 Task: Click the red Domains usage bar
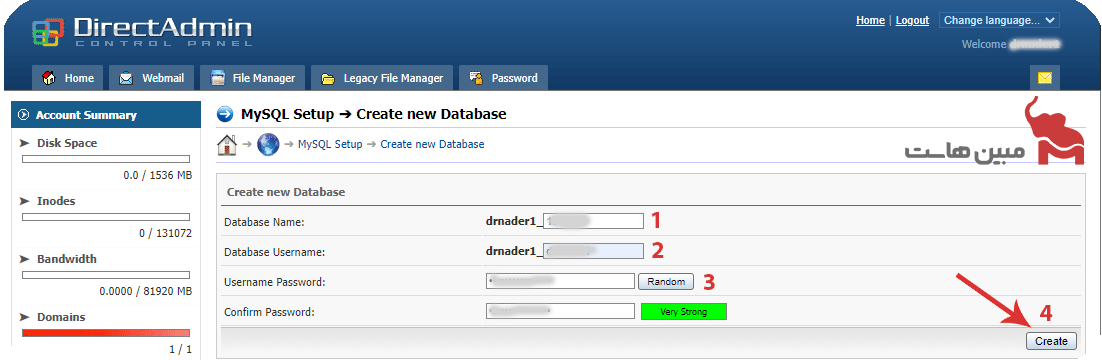106,333
